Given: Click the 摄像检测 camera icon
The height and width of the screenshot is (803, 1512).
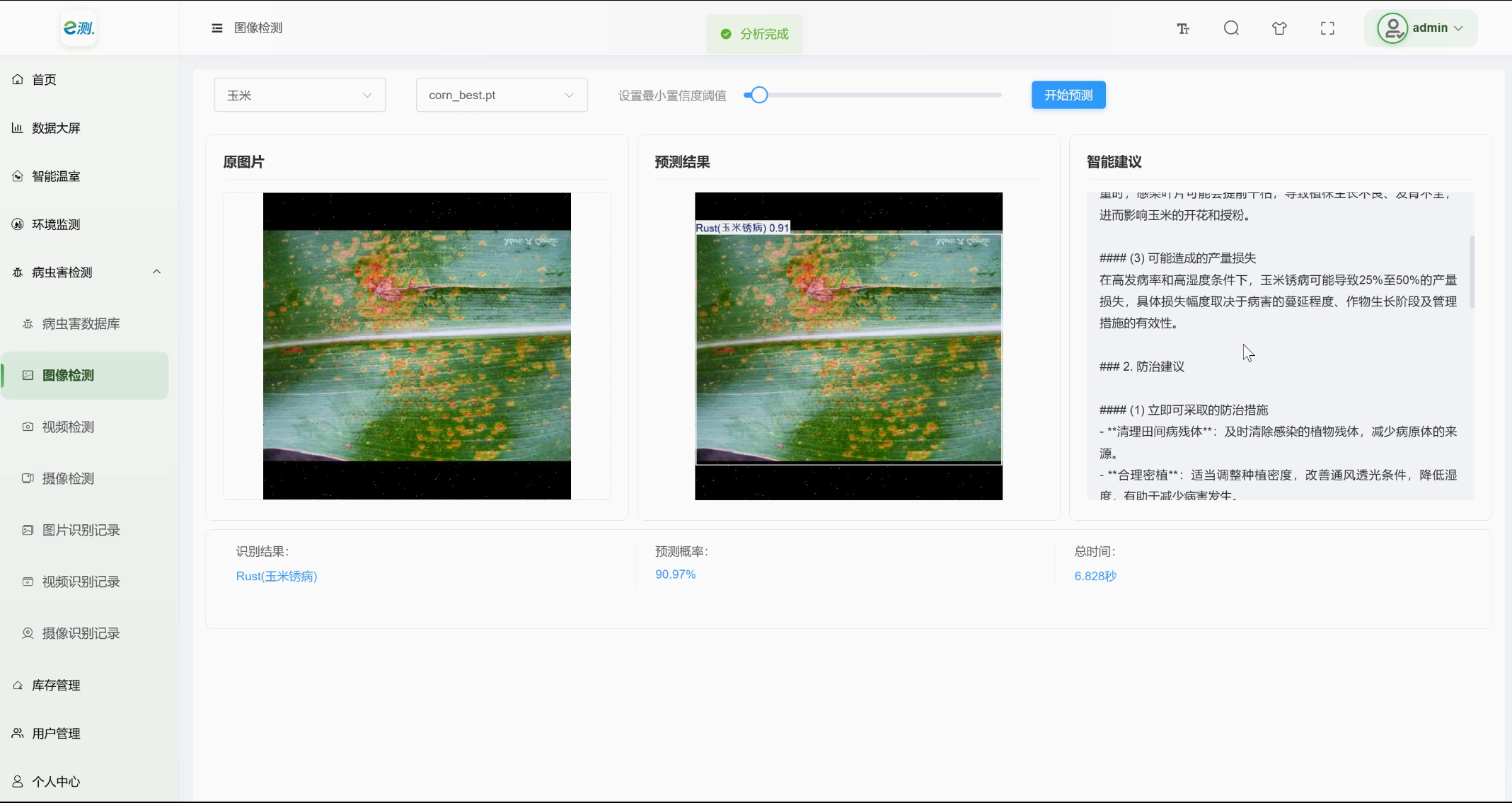Looking at the screenshot, I should [x=28, y=478].
